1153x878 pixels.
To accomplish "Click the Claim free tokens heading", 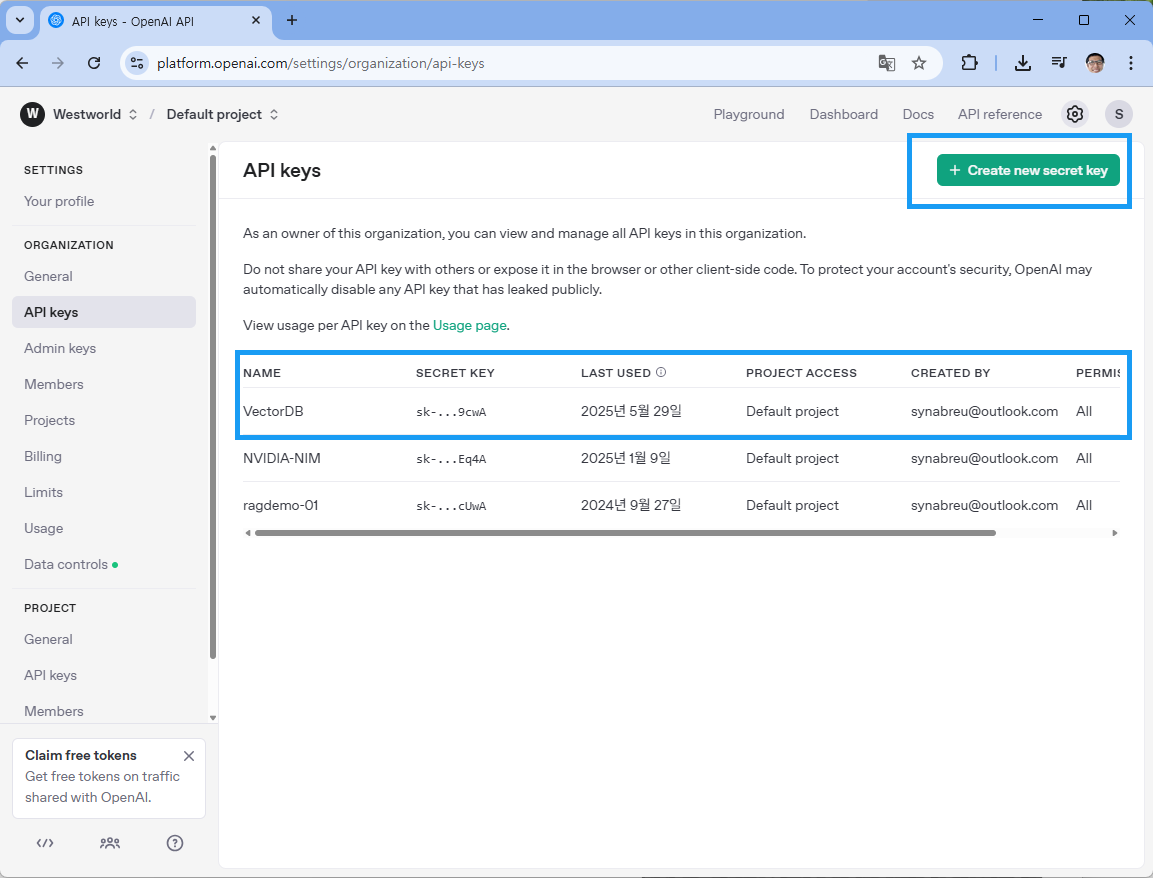I will (x=81, y=755).
